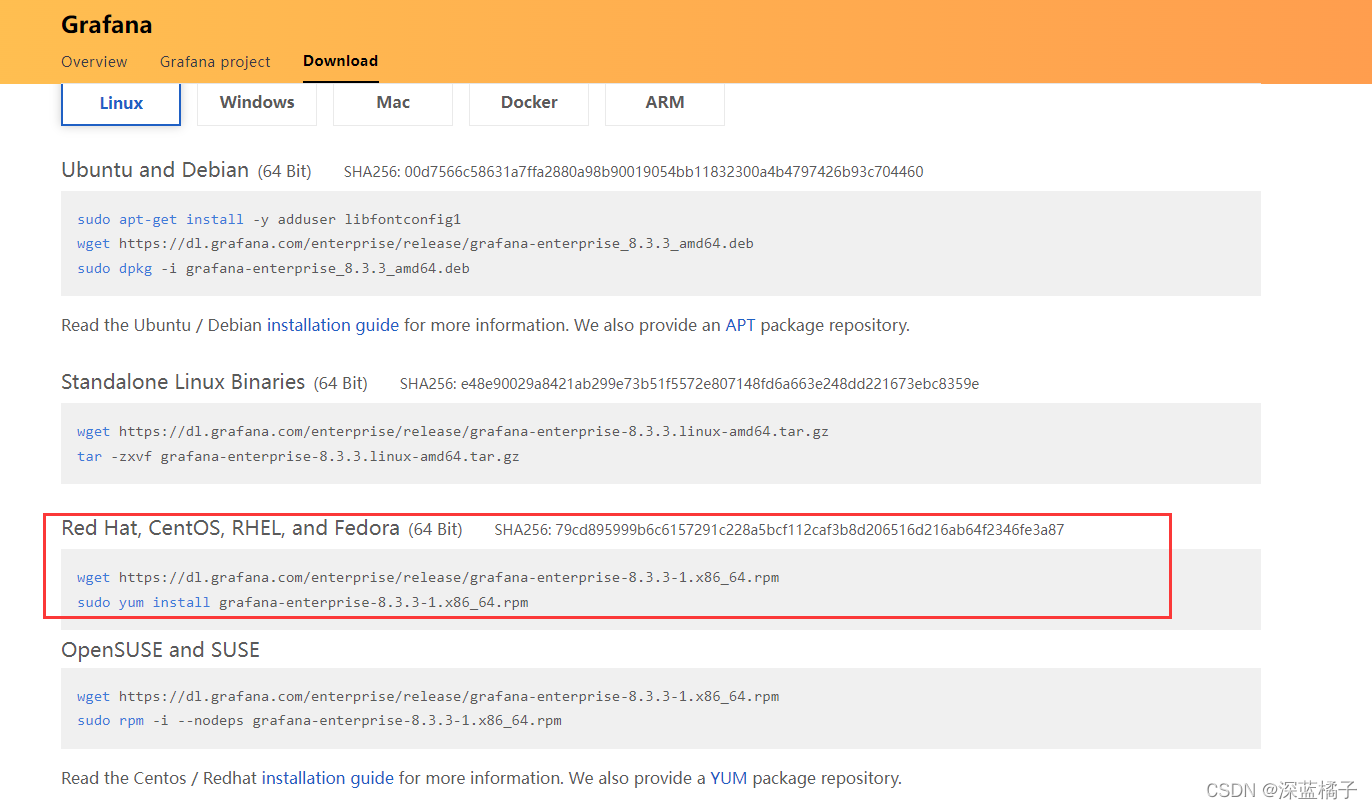Choose the Windows platform tab
The image size is (1372, 809).
click(257, 103)
